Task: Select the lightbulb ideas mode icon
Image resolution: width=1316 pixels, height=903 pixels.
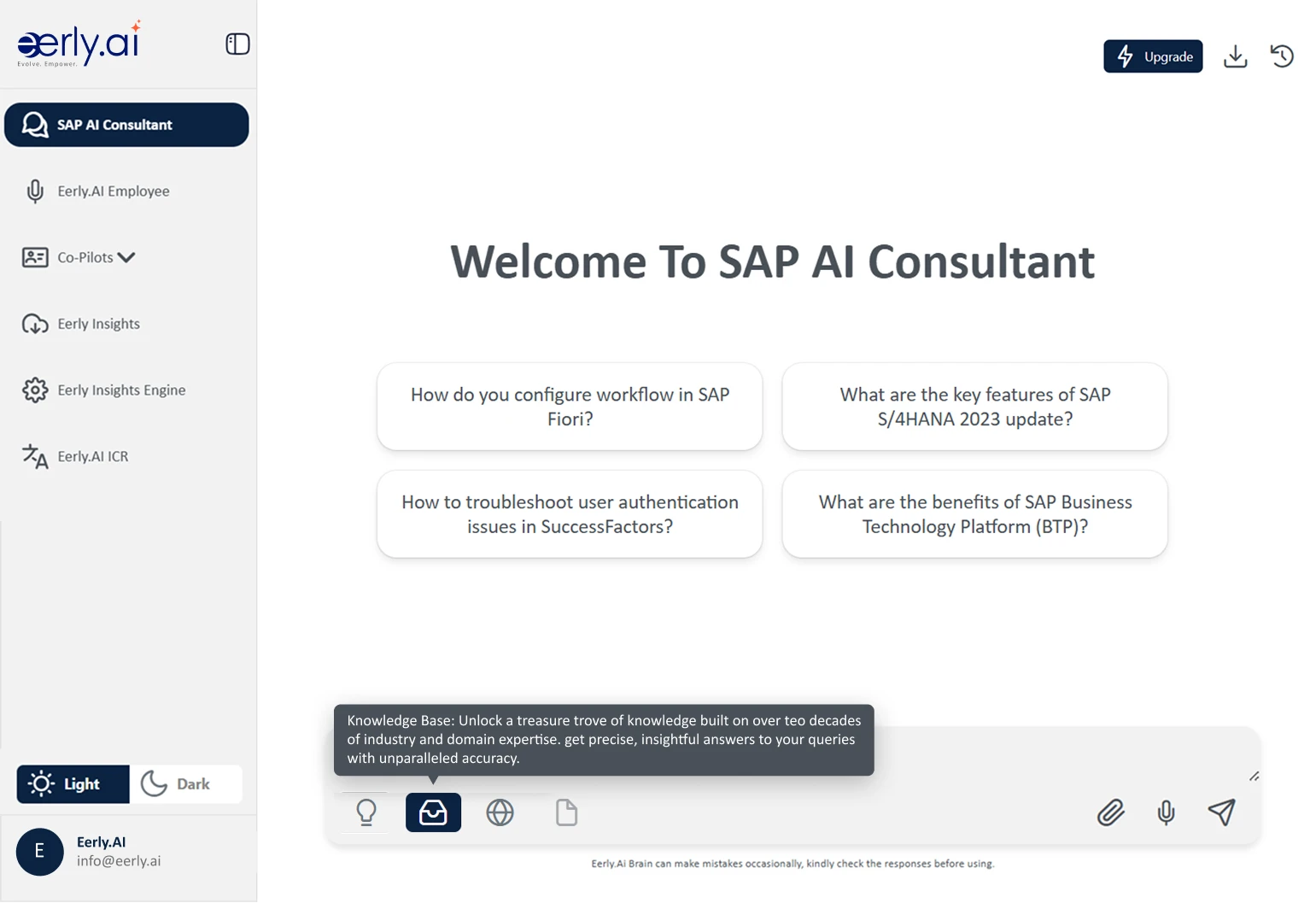Action: click(x=365, y=812)
